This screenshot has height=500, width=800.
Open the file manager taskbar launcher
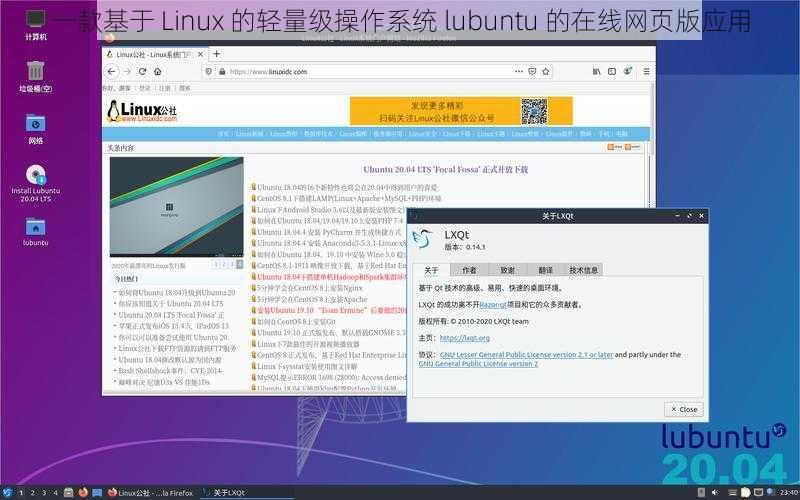click(x=68, y=493)
